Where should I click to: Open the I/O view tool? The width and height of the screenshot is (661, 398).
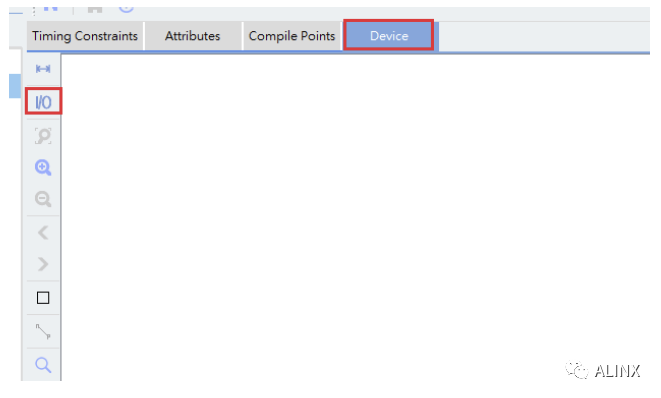tap(43, 102)
